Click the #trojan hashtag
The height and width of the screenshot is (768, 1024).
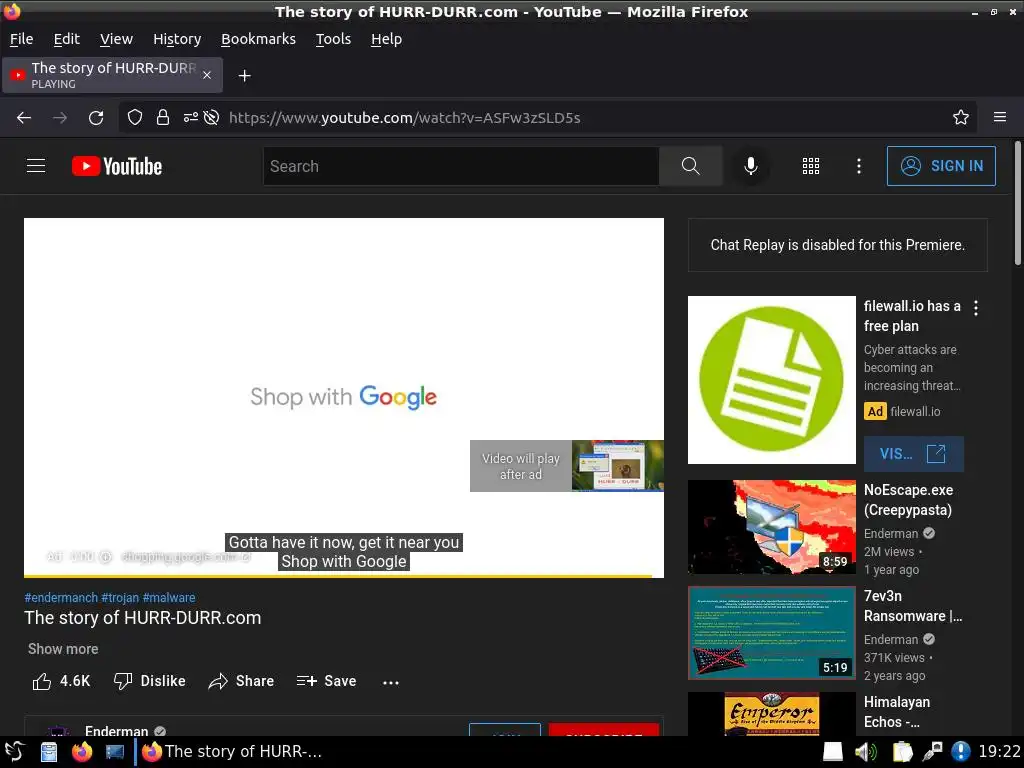click(120, 598)
